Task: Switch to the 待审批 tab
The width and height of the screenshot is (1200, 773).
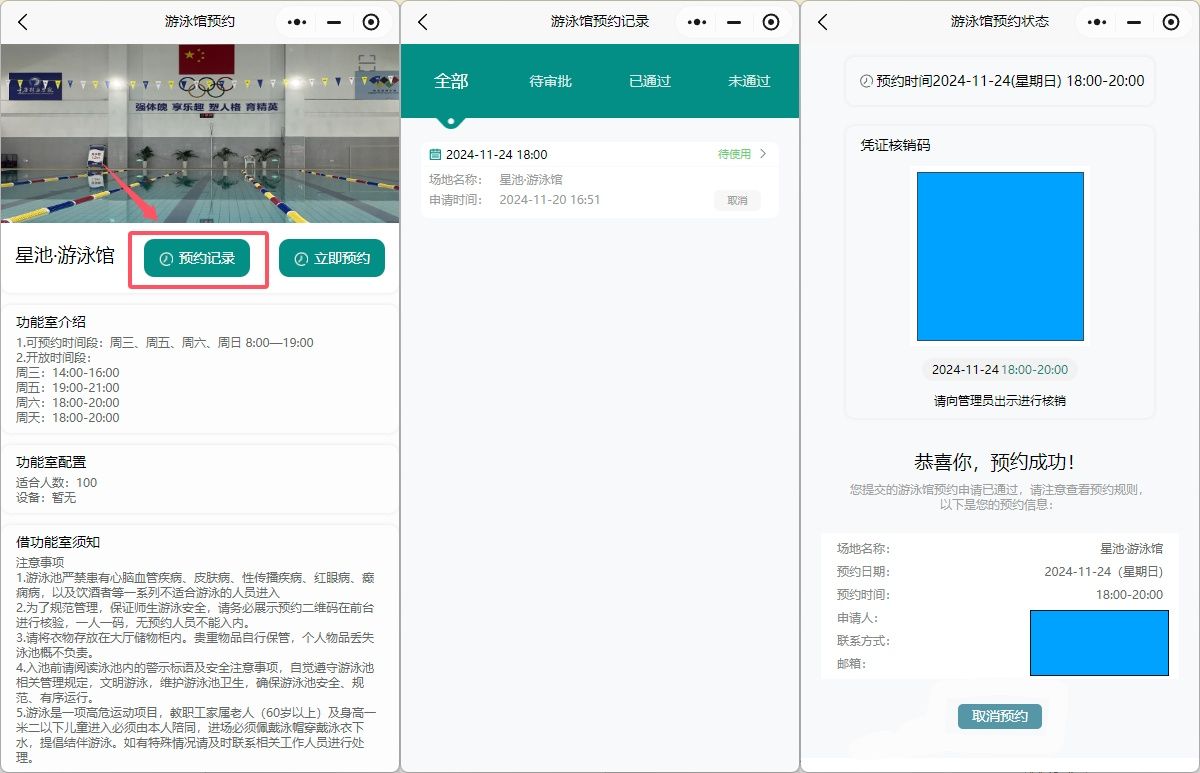Action: (550, 81)
